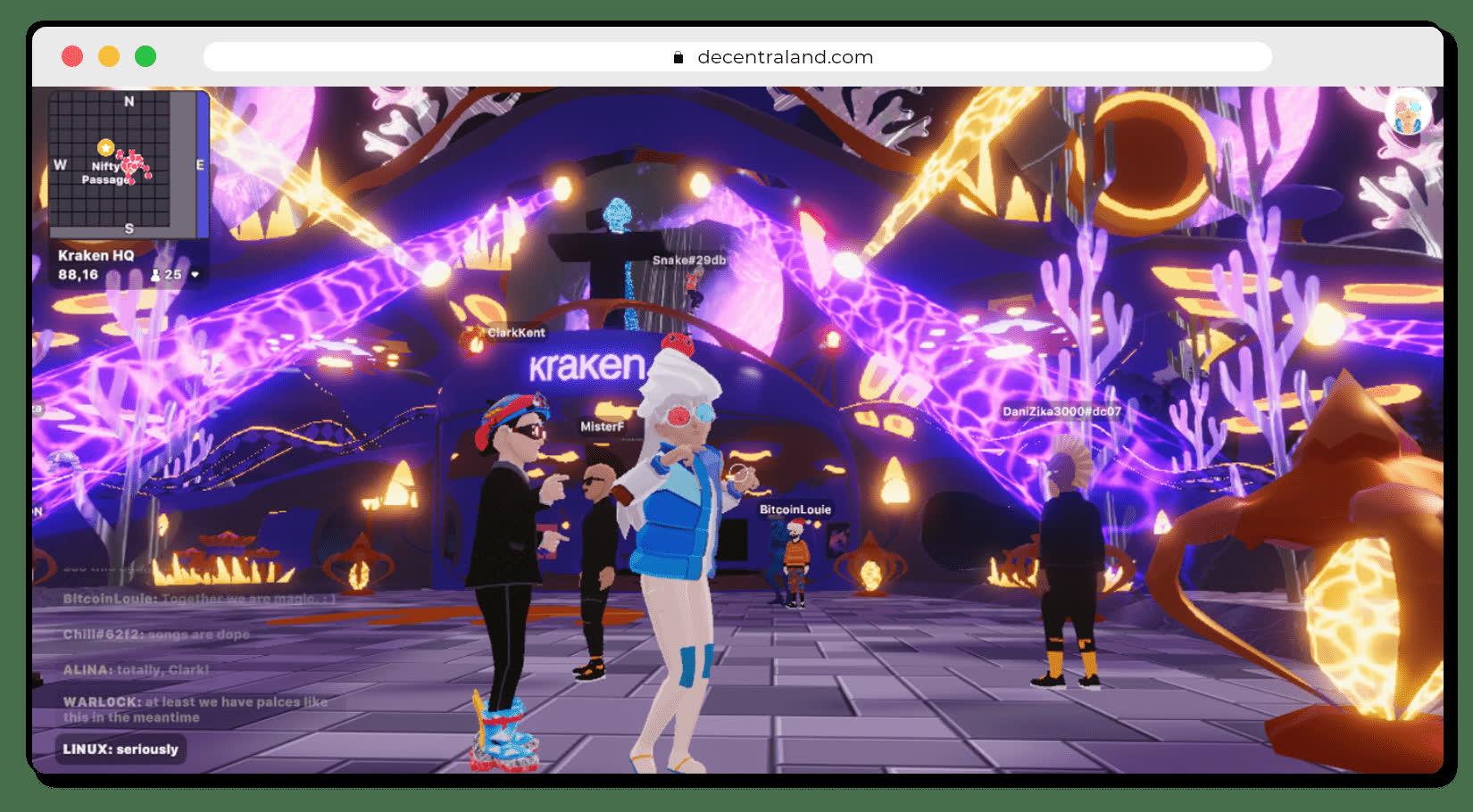Viewport: 1473px width, 812px height.
Task: Click the yellow star marker on minimap
Action: [105, 146]
